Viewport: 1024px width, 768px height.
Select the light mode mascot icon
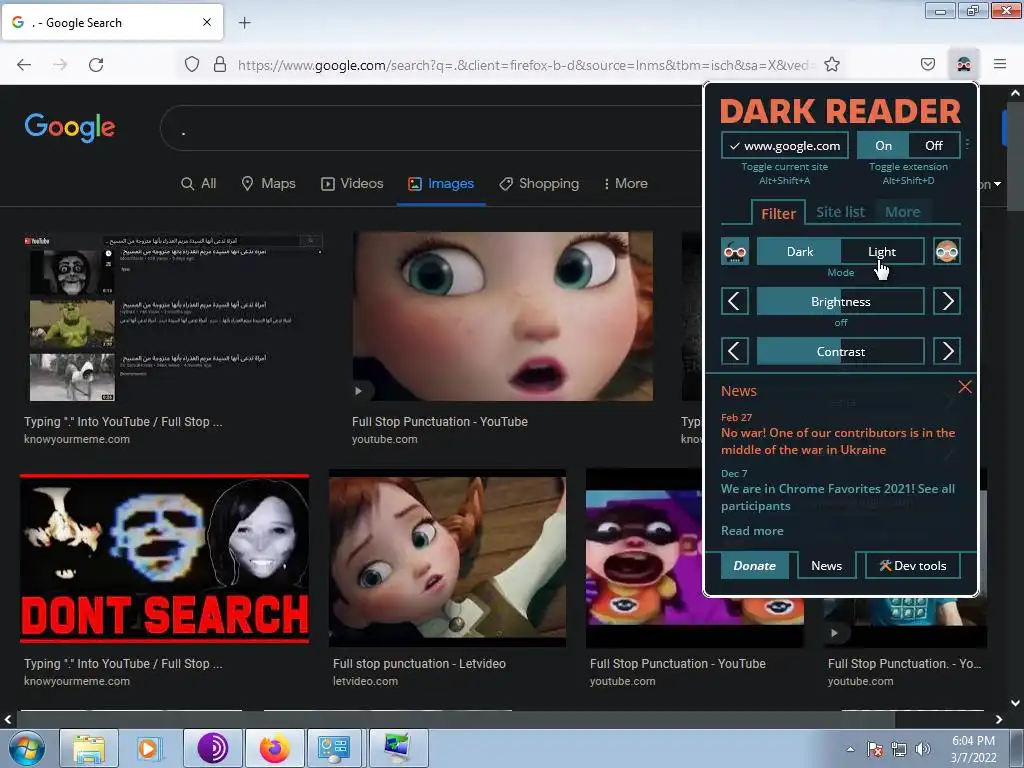point(946,251)
